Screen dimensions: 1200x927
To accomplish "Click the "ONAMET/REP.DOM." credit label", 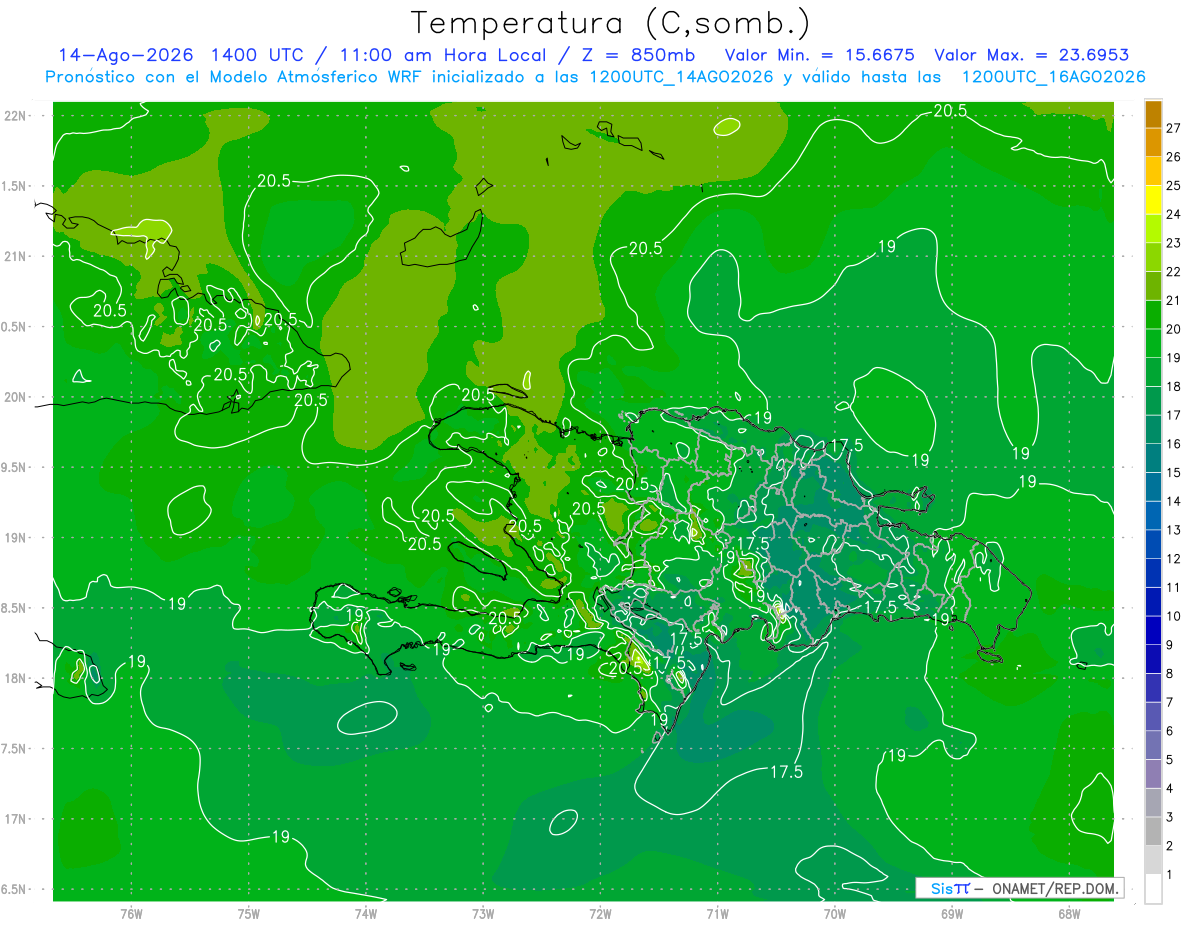I will click(x=1056, y=888).
